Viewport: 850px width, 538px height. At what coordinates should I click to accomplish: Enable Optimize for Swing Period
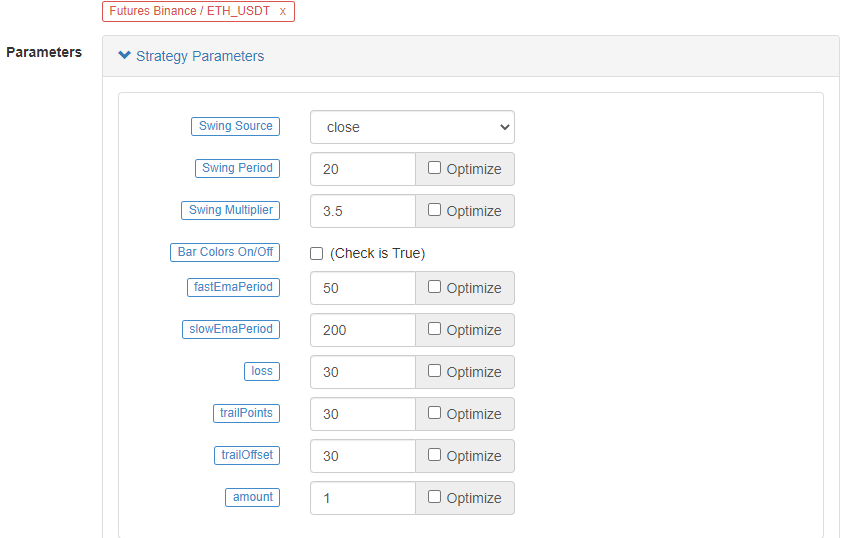(x=434, y=168)
